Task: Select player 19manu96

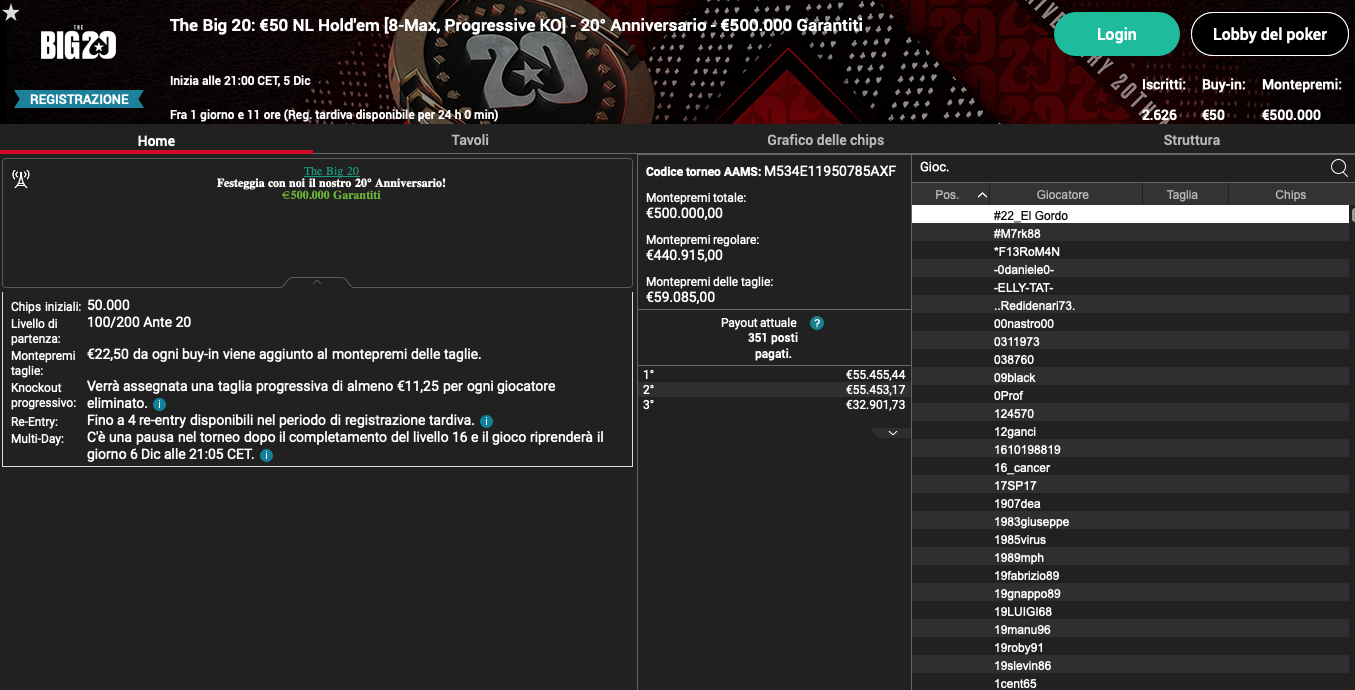Action: [1130, 629]
